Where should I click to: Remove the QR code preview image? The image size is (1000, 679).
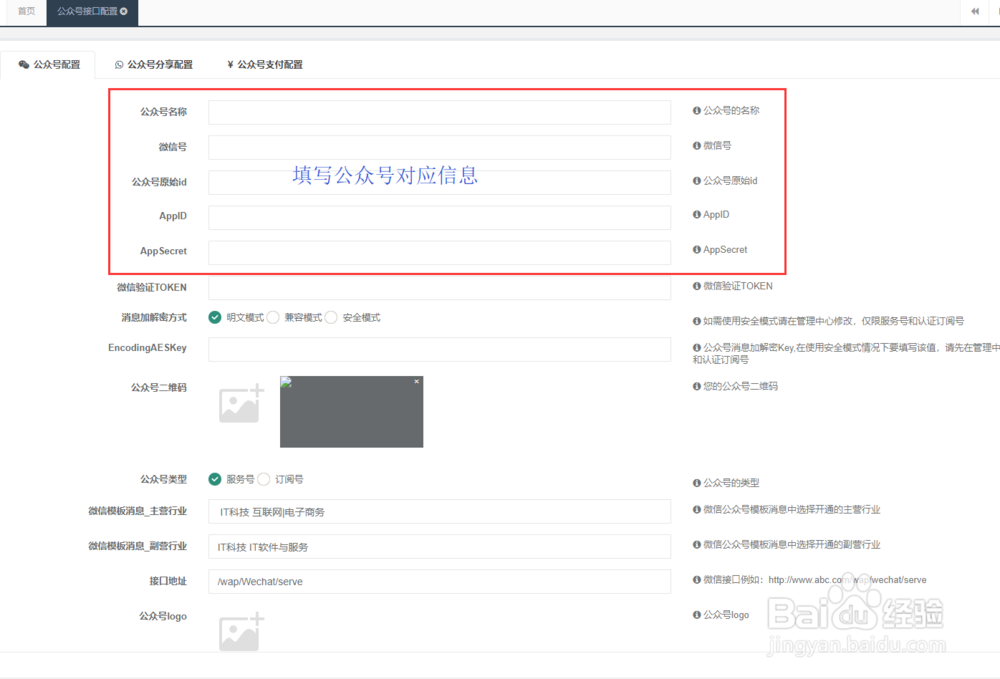pyautogui.click(x=417, y=381)
